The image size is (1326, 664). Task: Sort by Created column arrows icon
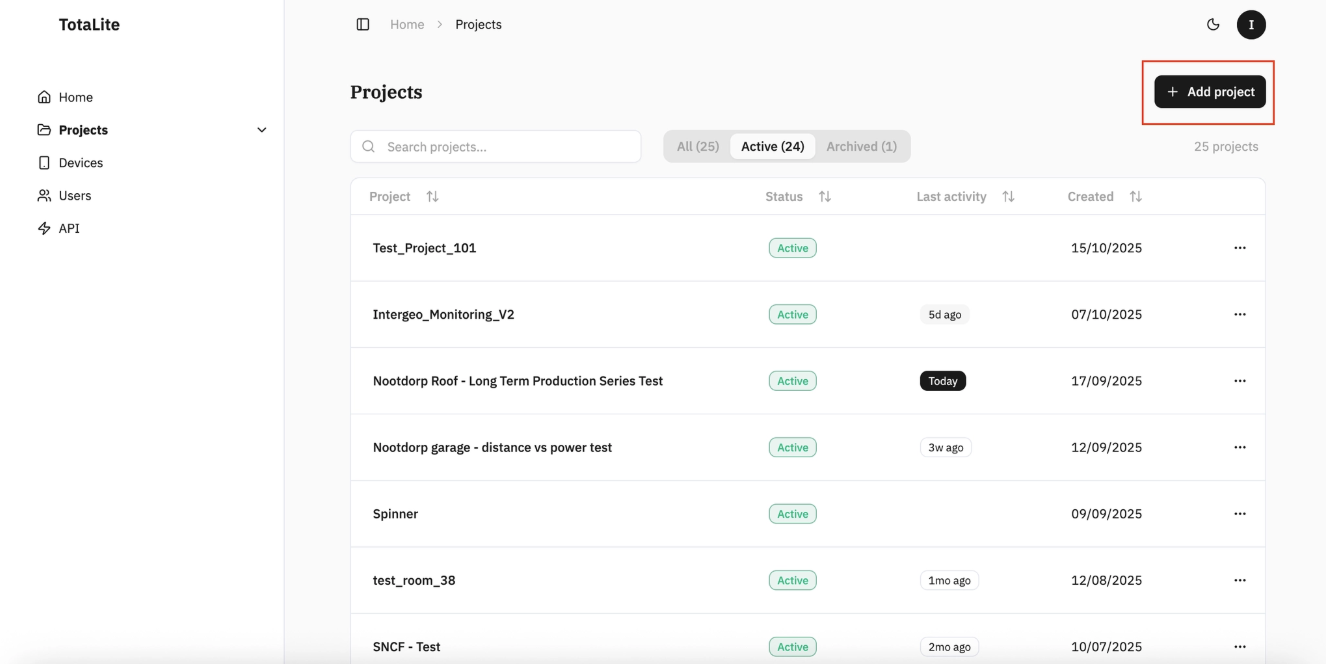(x=1135, y=197)
